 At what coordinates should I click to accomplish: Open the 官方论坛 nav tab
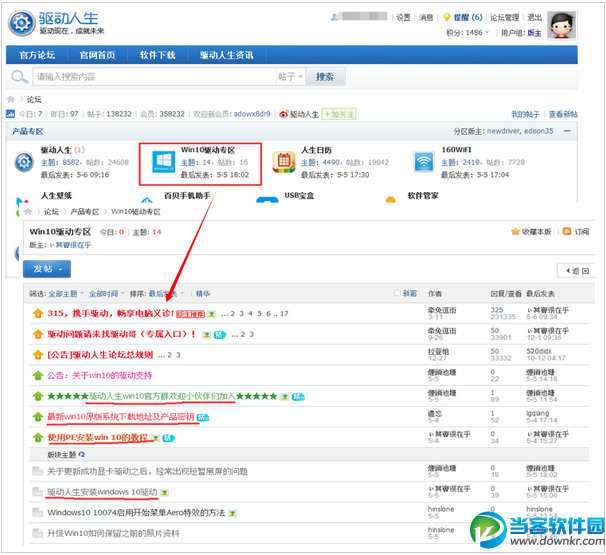click(x=37, y=55)
